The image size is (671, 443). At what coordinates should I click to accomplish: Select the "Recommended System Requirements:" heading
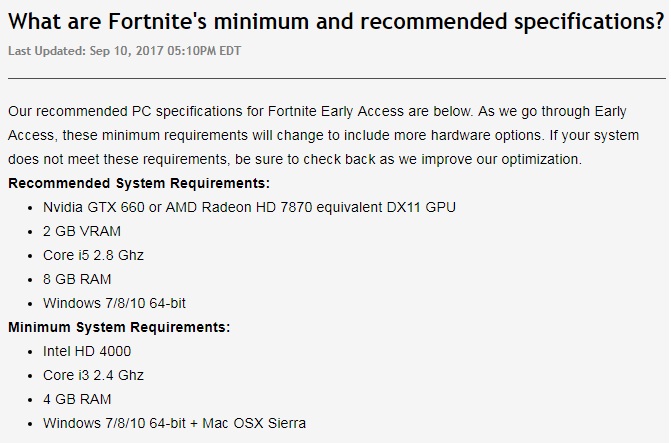point(139,183)
